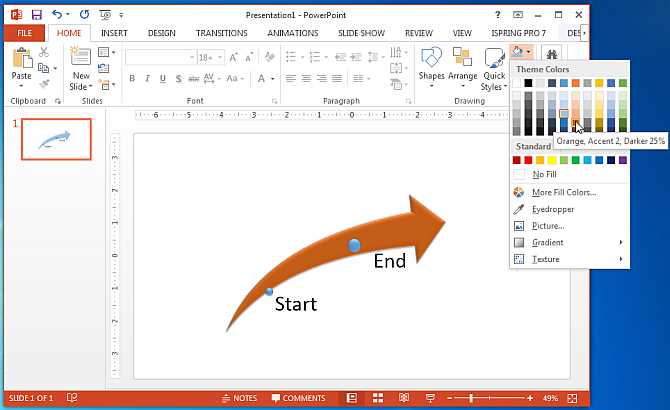Toggle Bold formatting
670x410 pixels.
click(132, 79)
